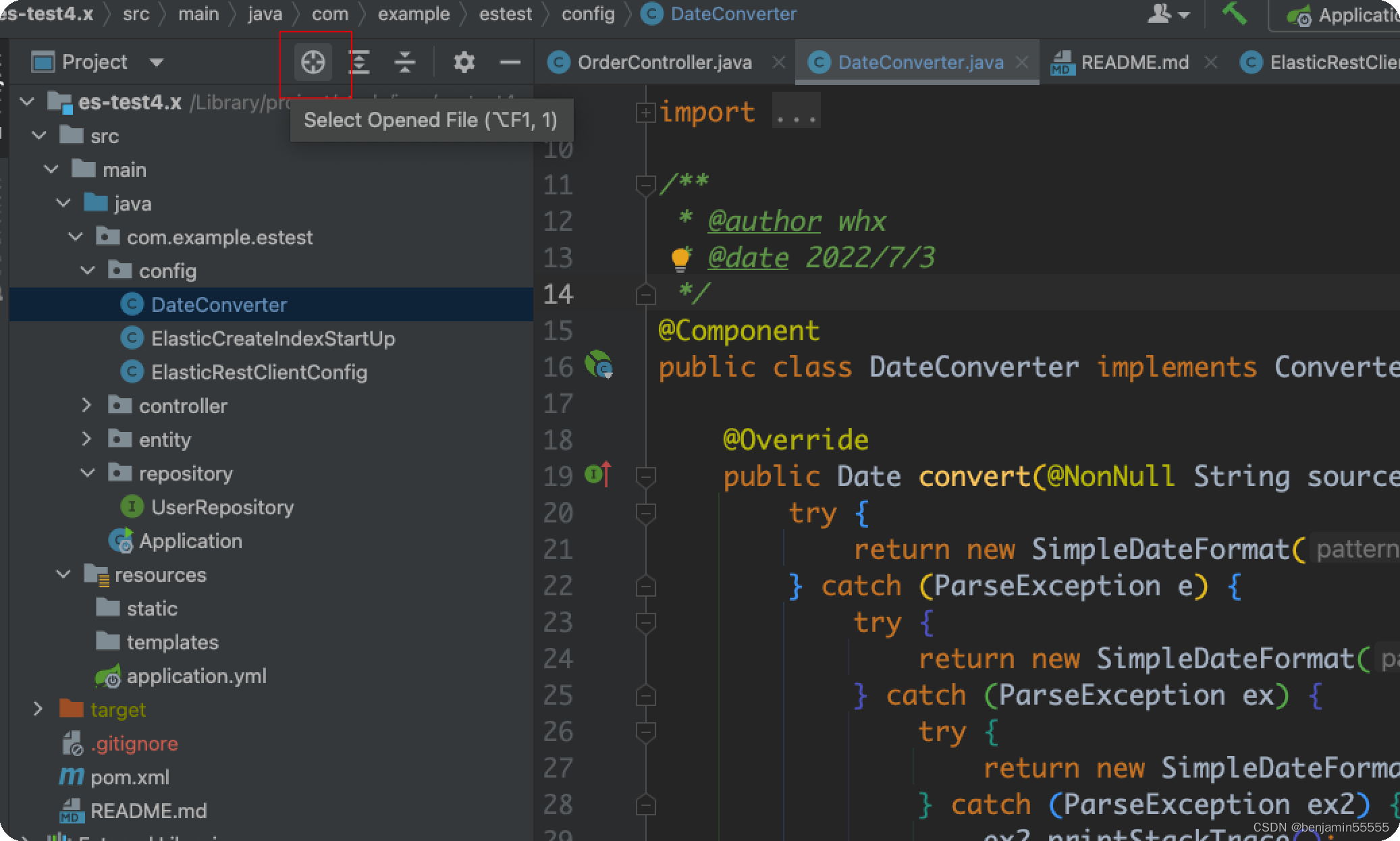This screenshot has width=1400, height=841.
Task: Click the implements-method gutter icon on line 19
Action: [598, 474]
